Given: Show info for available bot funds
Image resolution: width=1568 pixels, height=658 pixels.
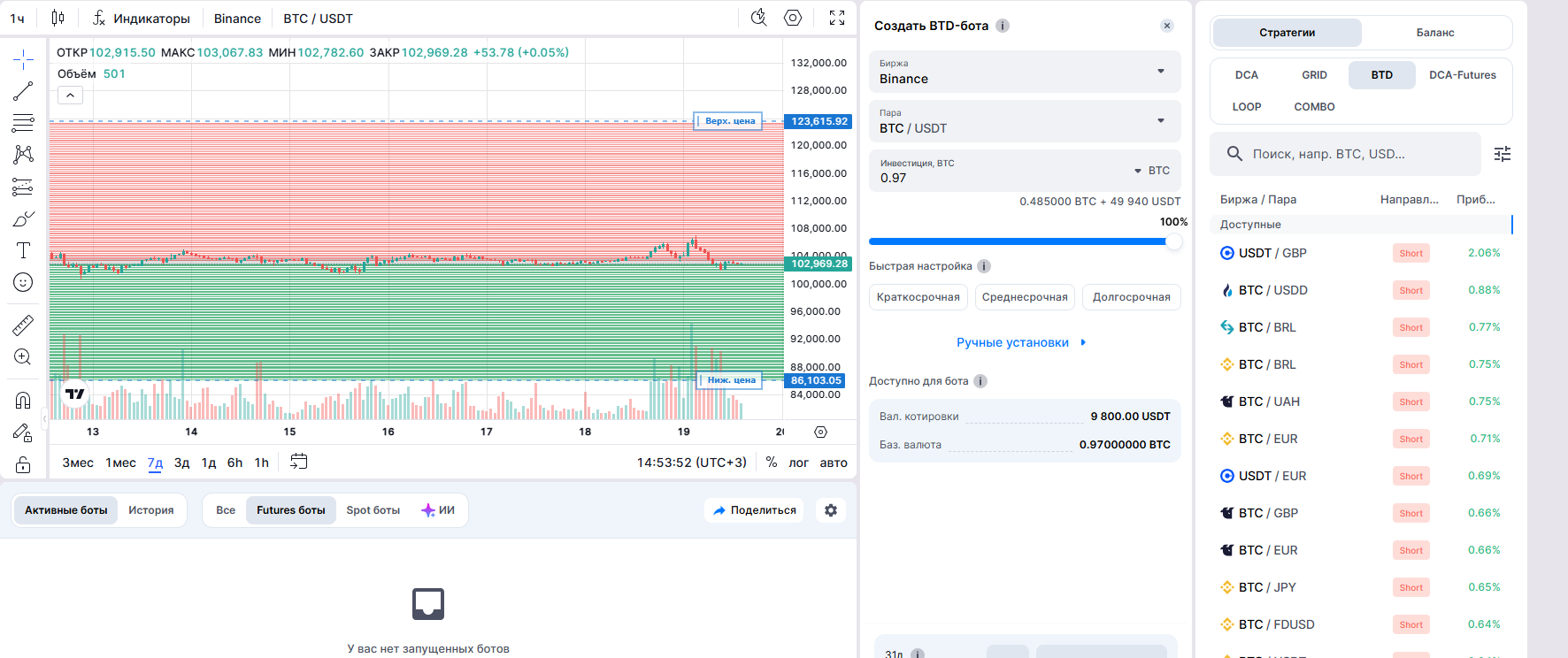Looking at the screenshot, I should [980, 381].
